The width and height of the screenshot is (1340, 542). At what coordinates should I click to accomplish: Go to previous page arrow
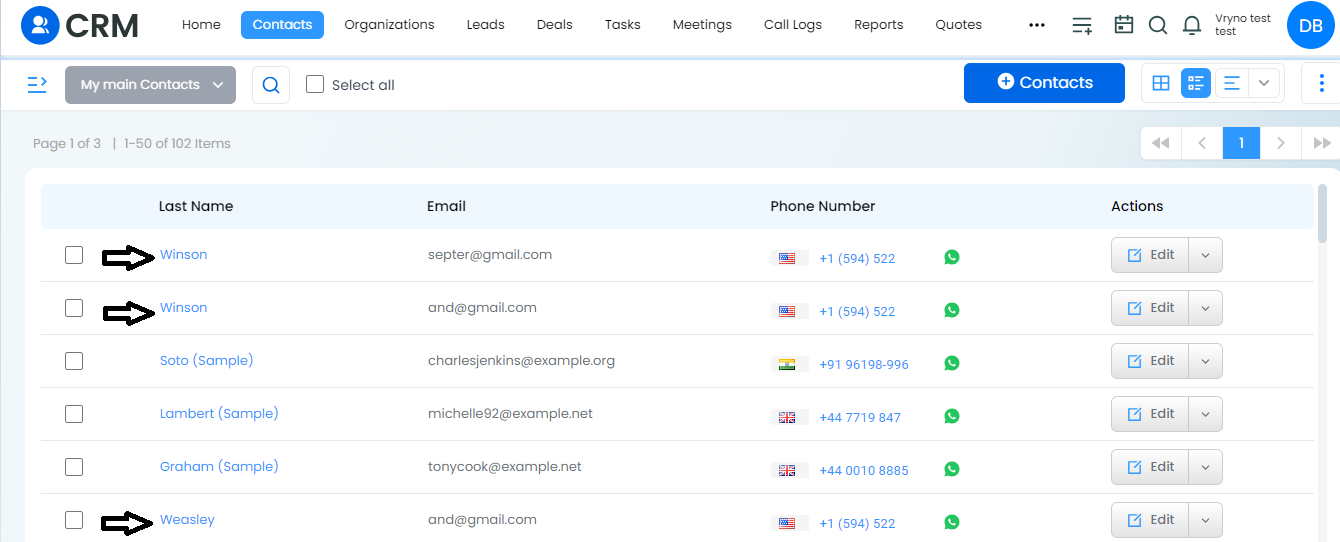[x=1202, y=143]
